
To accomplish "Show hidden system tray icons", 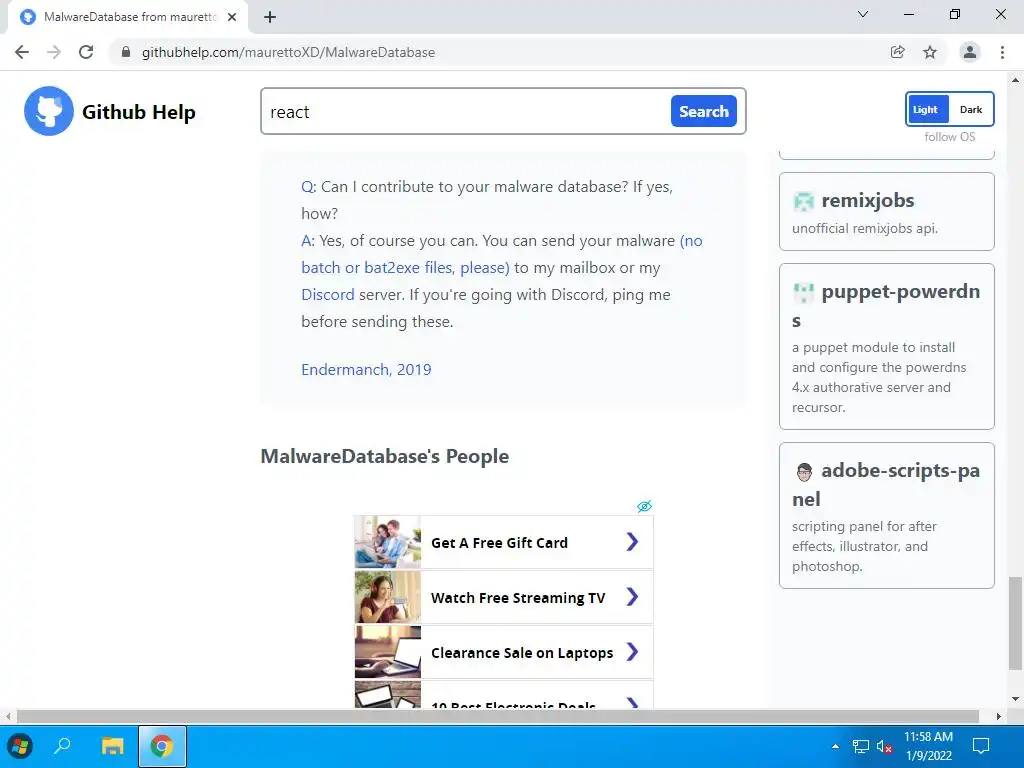I will 835,746.
